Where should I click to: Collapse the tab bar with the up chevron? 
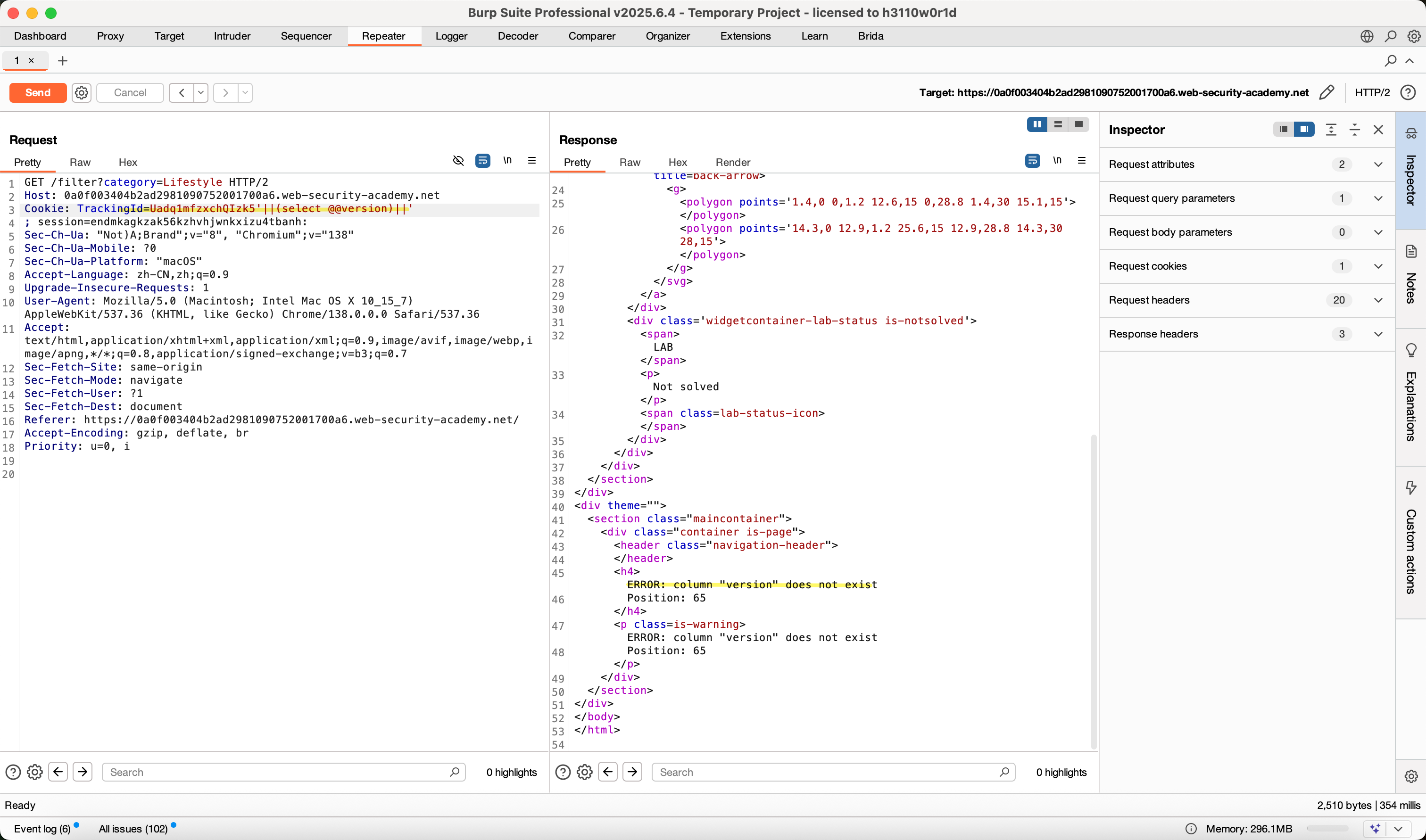coord(1409,60)
